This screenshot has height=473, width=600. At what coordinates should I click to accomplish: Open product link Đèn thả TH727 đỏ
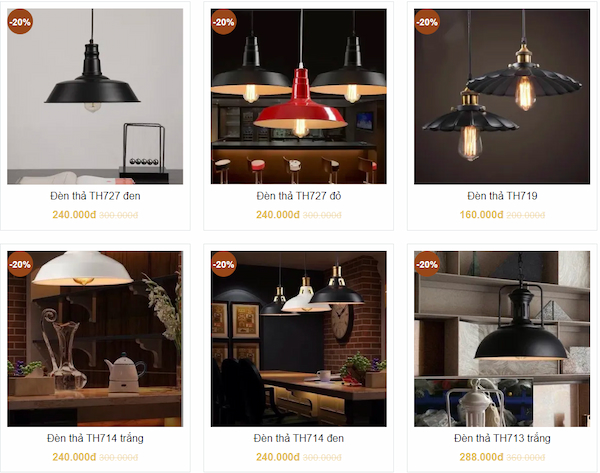[x=299, y=196]
